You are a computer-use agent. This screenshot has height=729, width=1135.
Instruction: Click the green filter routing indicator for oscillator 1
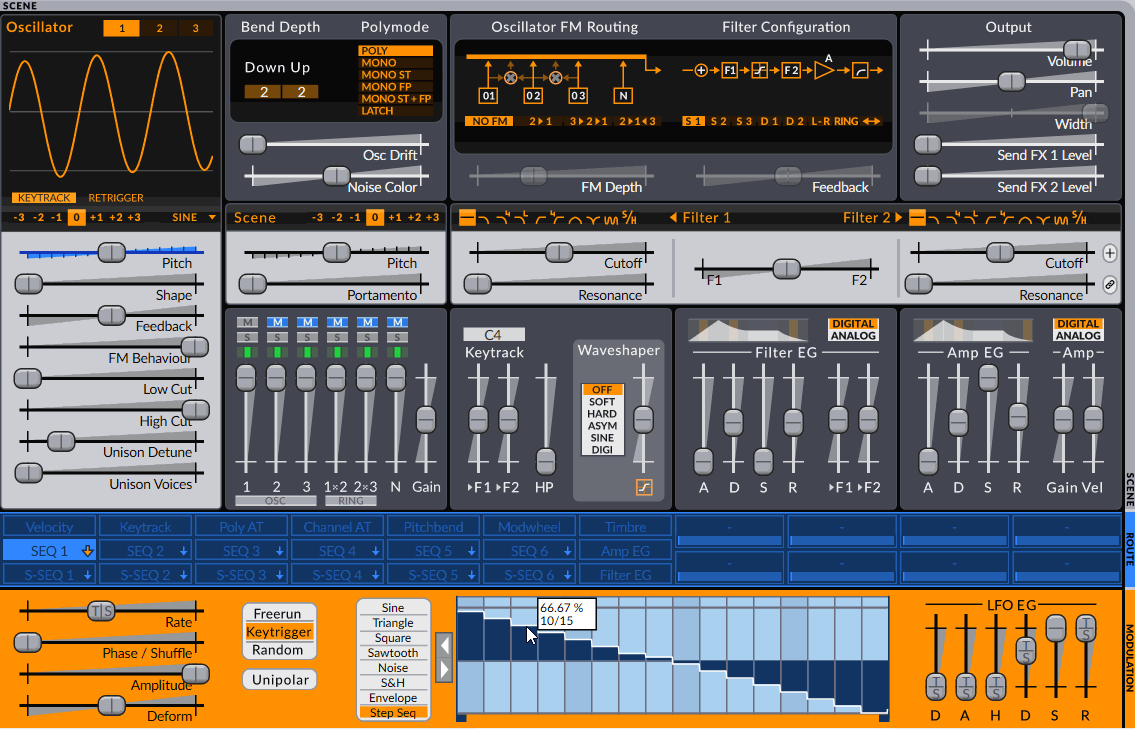247,353
